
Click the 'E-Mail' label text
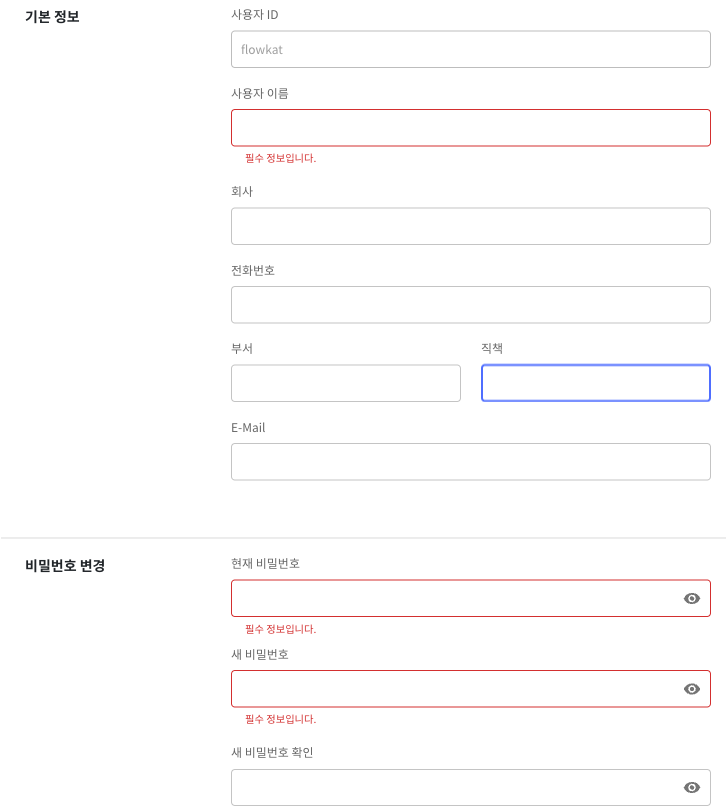coord(248,427)
